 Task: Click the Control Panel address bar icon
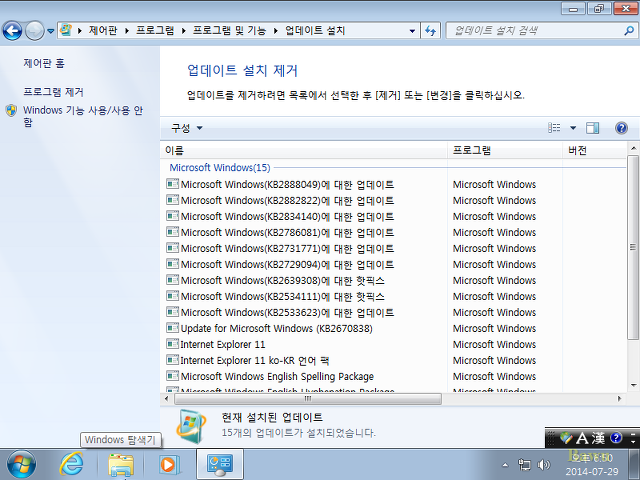pos(66,30)
